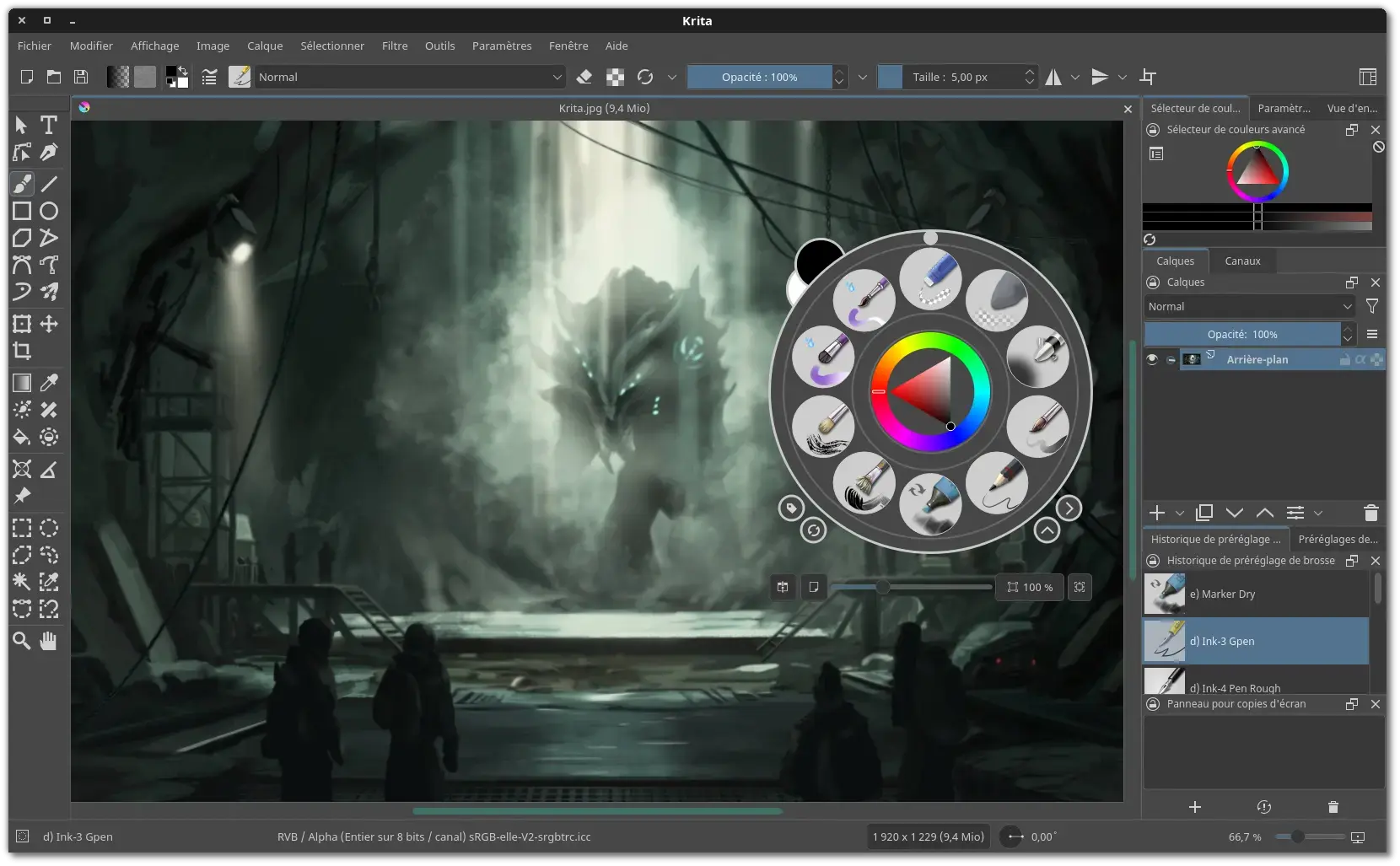Delete layer with the trash icon
1400x866 pixels.
[1370, 513]
